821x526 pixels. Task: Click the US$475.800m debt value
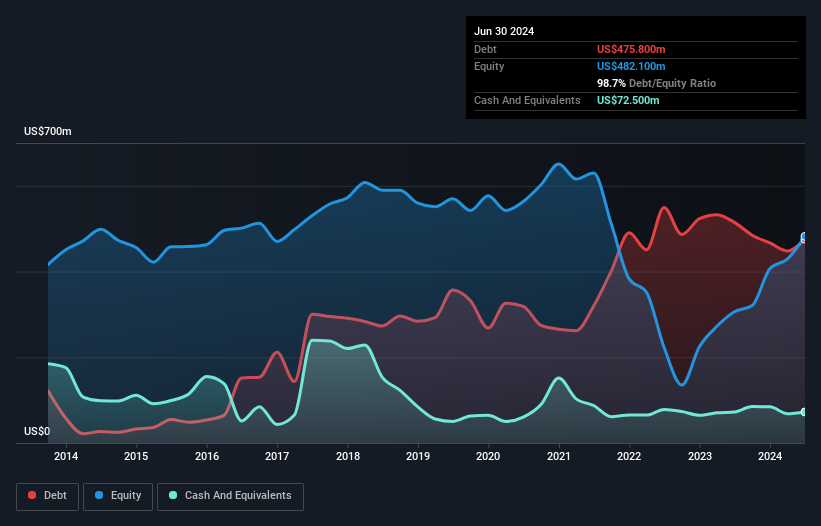click(631, 49)
